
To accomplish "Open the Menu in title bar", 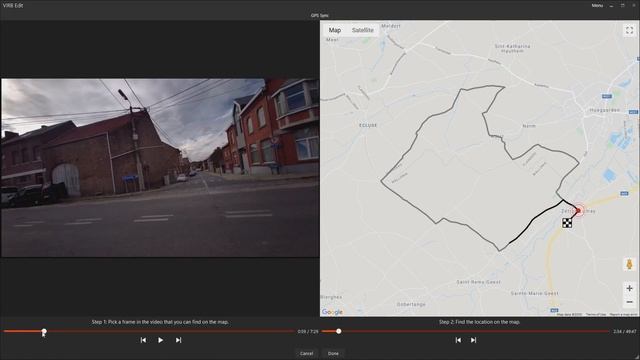I will click(x=597, y=5).
